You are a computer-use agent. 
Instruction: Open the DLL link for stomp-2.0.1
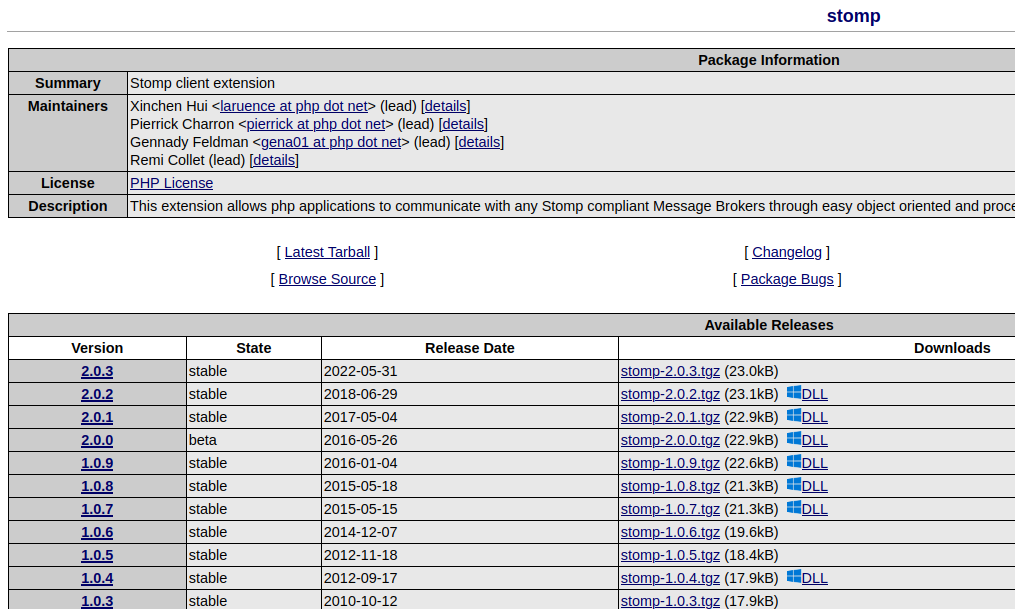point(814,417)
